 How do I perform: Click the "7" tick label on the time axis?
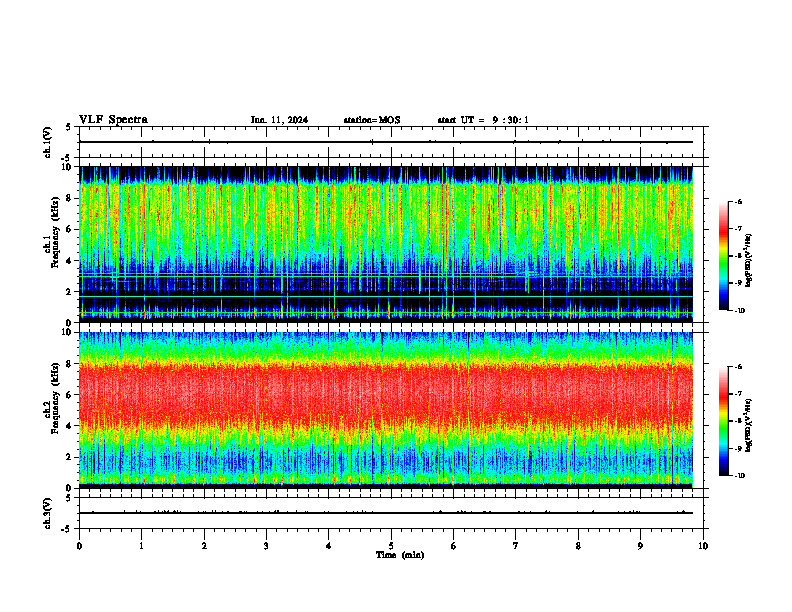[516, 546]
